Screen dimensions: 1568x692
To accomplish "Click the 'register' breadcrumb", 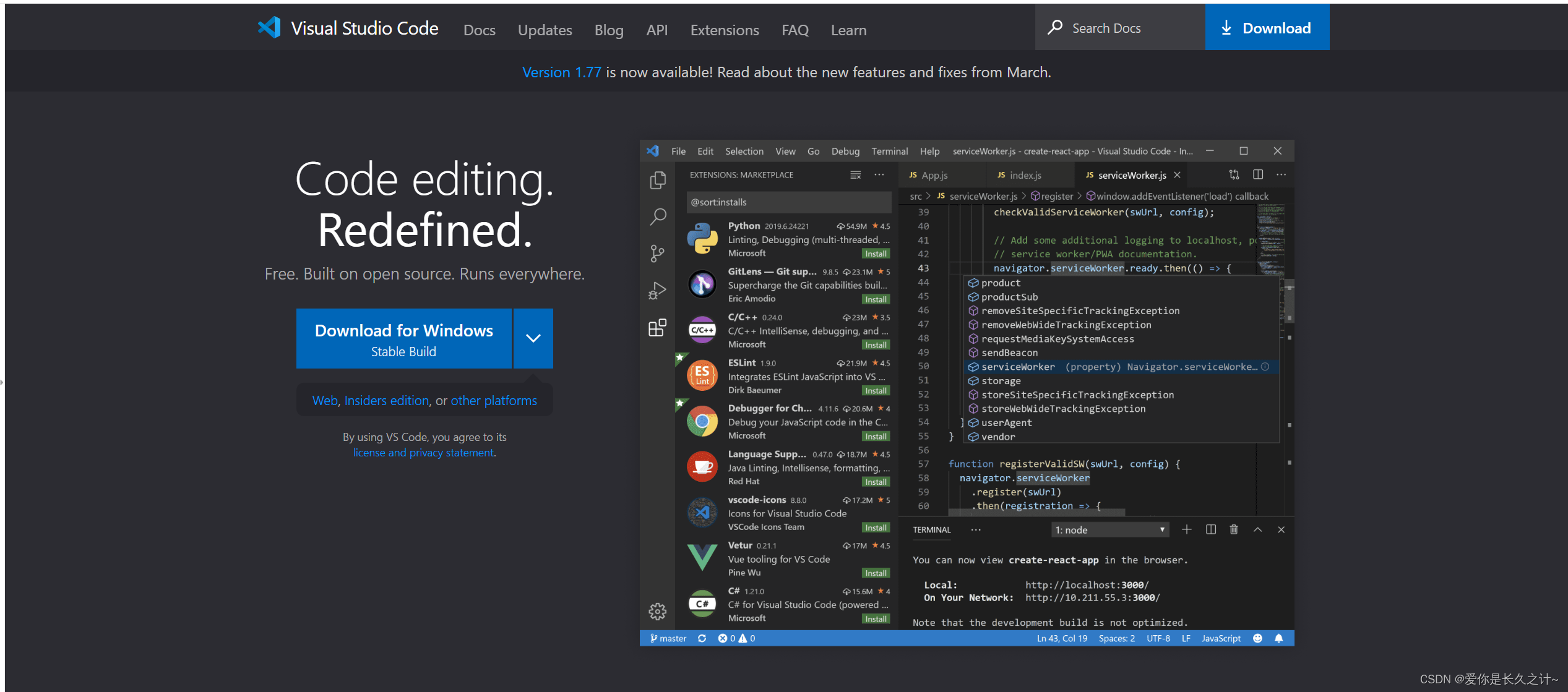I will 1052,196.
